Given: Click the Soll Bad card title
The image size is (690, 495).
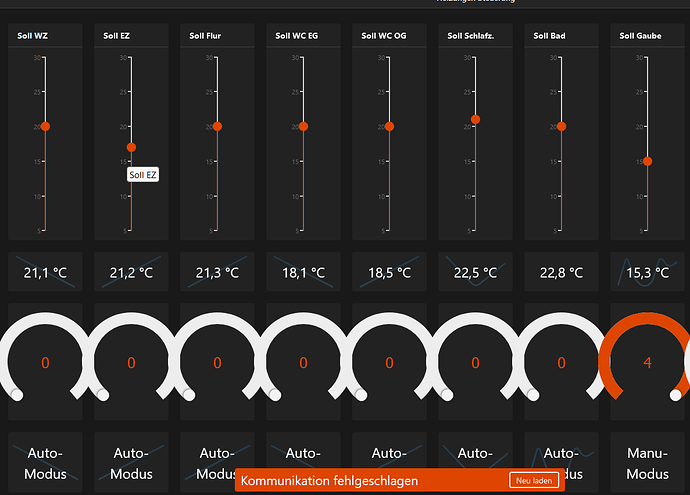Looking at the screenshot, I should tap(549, 36).
